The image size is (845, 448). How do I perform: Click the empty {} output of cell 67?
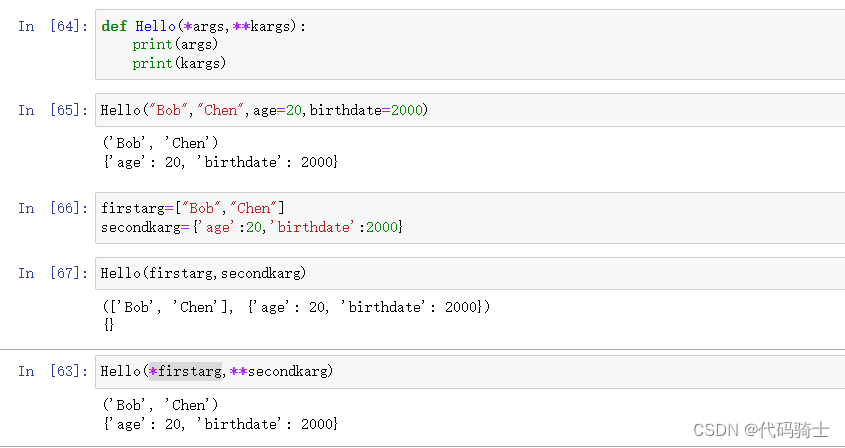pyautogui.click(x=108, y=325)
